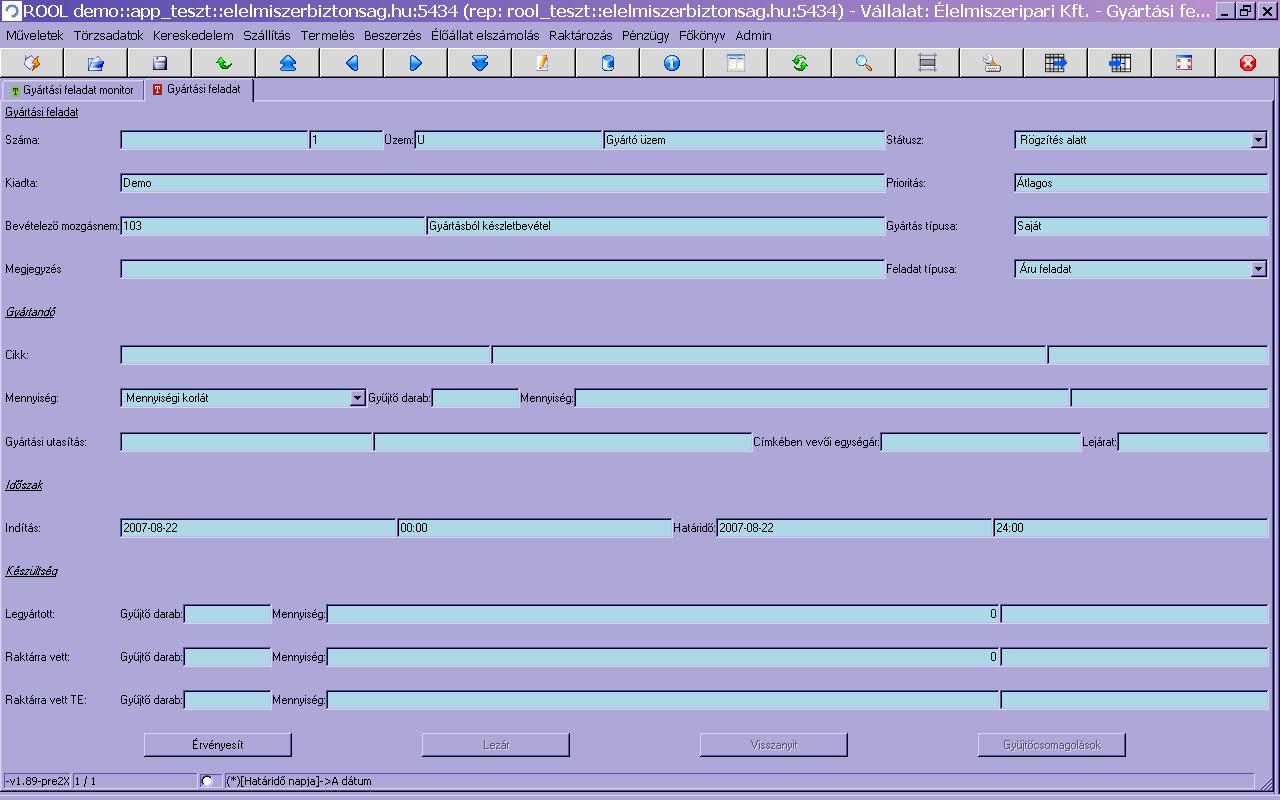Click the open folder toolbar icon
The height and width of the screenshot is (800, 1280).
tap(95, 63)
